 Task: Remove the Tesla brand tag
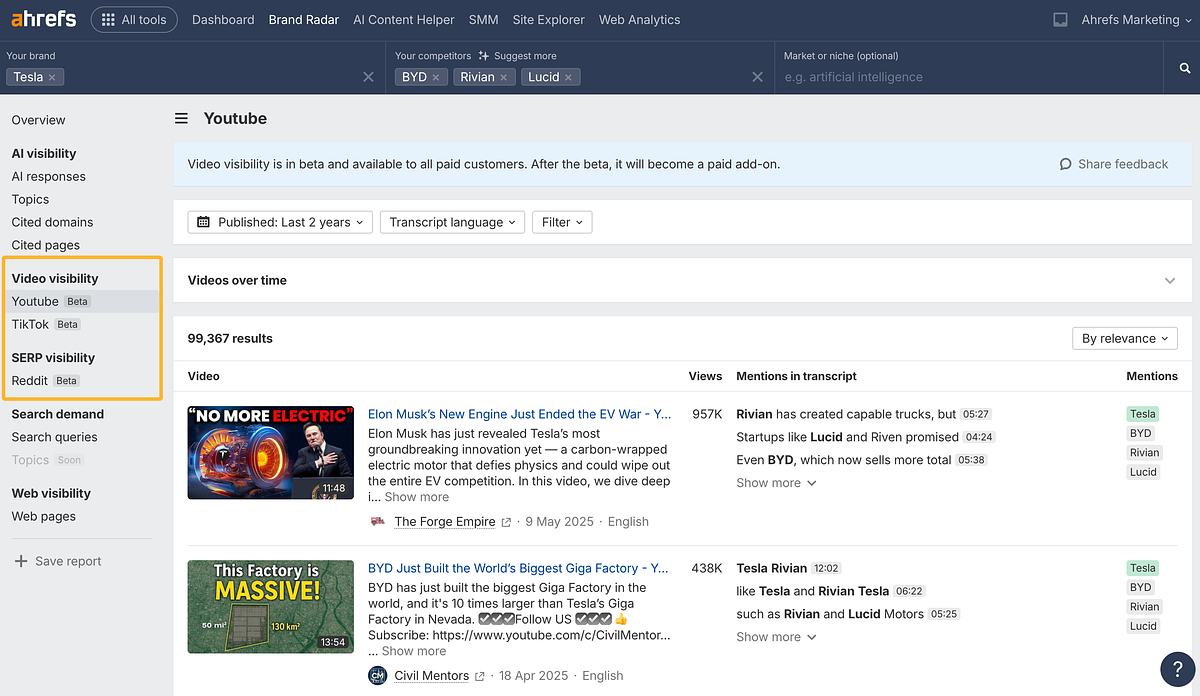tap(54, 77)
